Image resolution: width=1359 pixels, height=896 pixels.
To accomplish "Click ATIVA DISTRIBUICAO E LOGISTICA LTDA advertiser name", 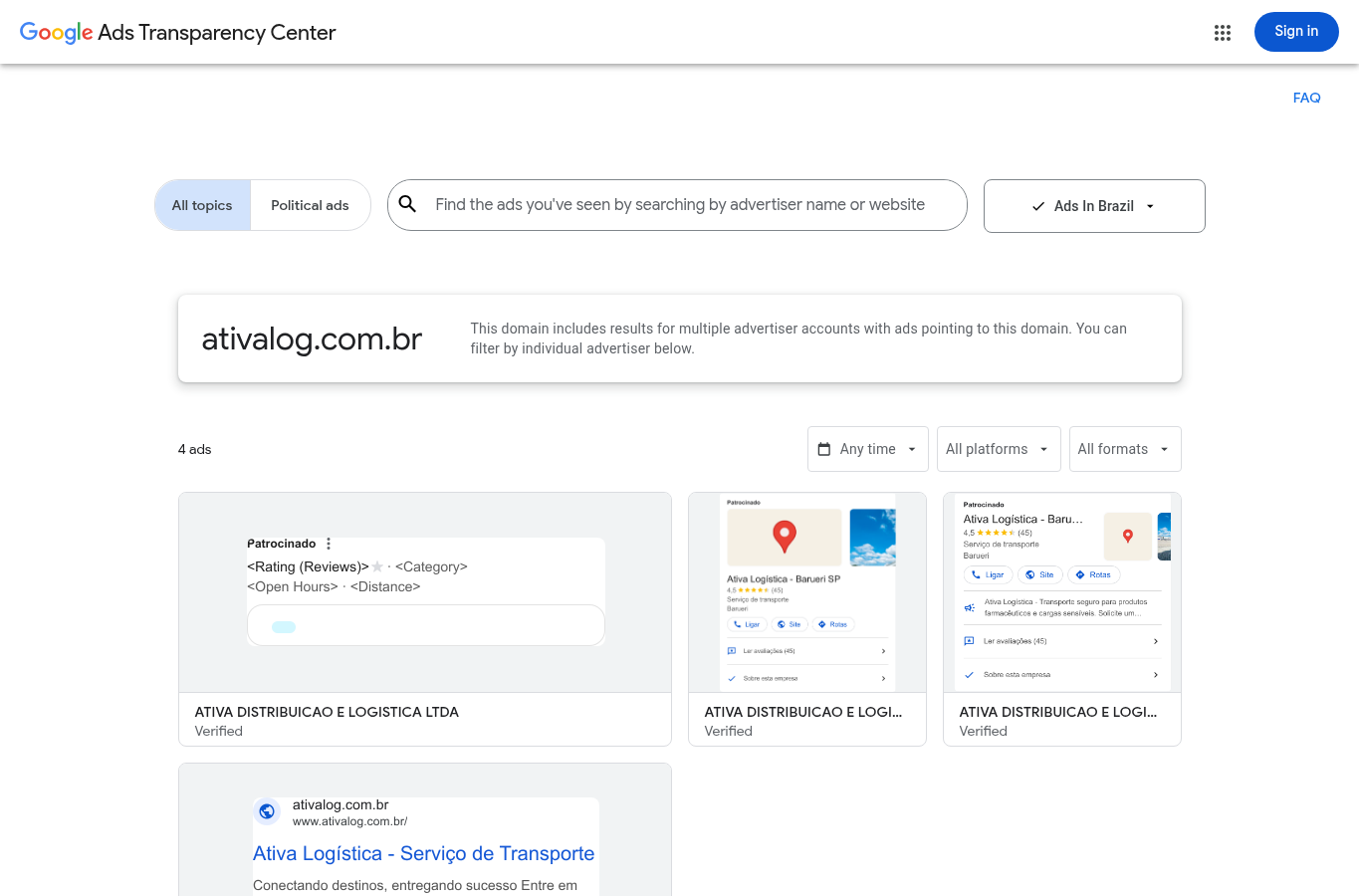I will point(327,712).
